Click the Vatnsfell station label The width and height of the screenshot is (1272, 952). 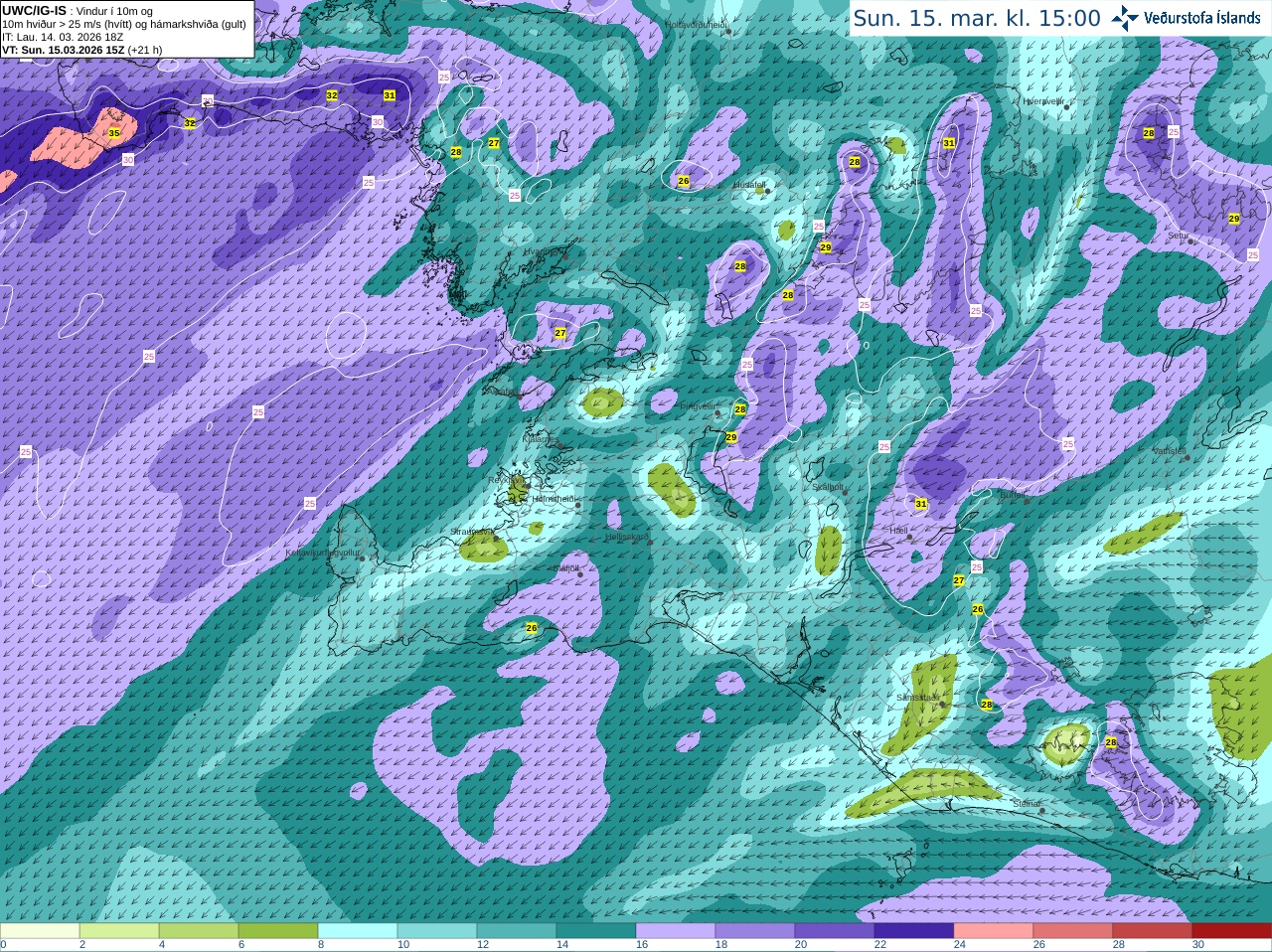[x=1170, y=451]
